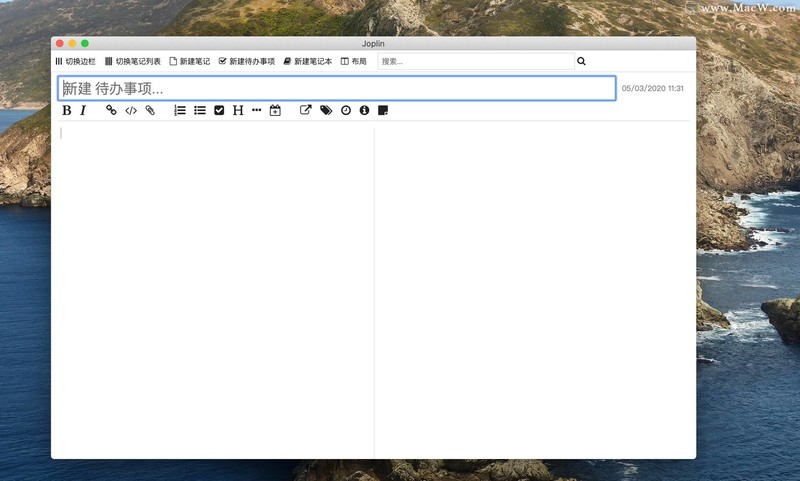800x481 pixels.
Task: Create new notebook (新建笔记本)
Action: (308, 61)
